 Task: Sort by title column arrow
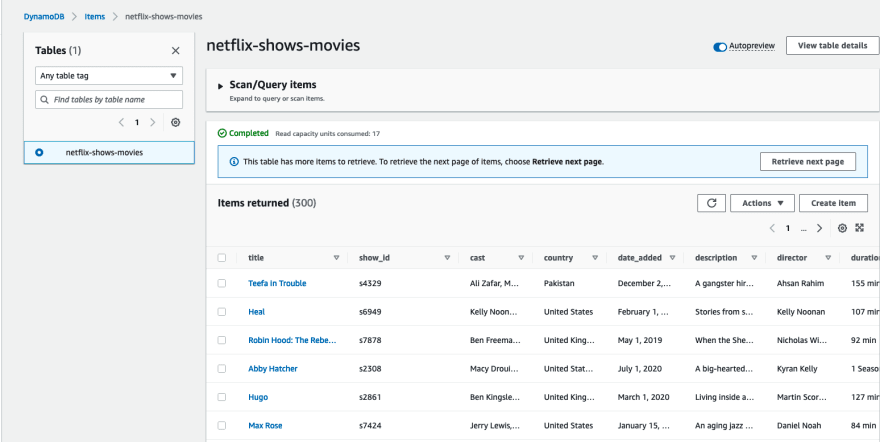336,258
